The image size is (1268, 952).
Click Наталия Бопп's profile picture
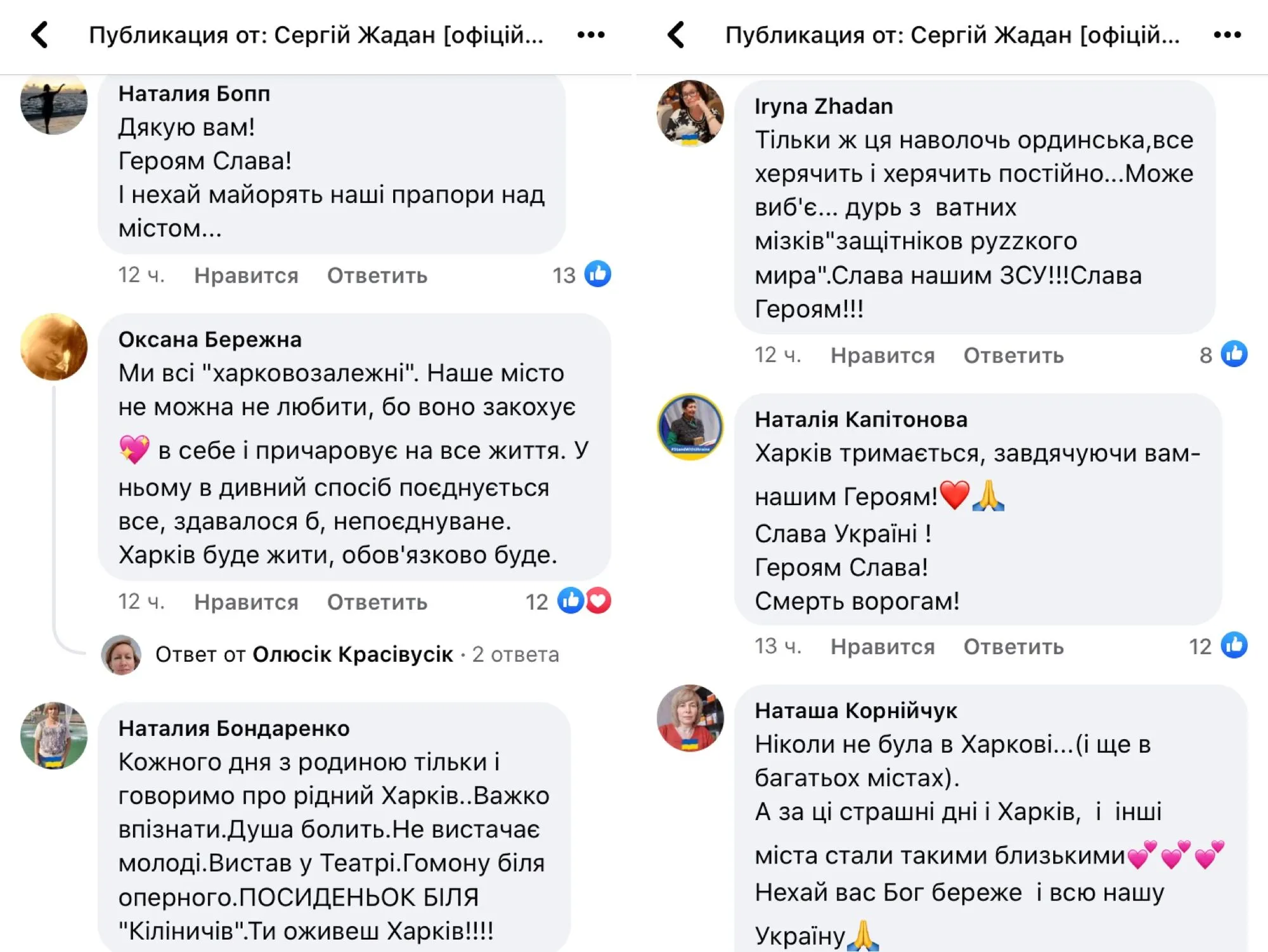[54, 105]
